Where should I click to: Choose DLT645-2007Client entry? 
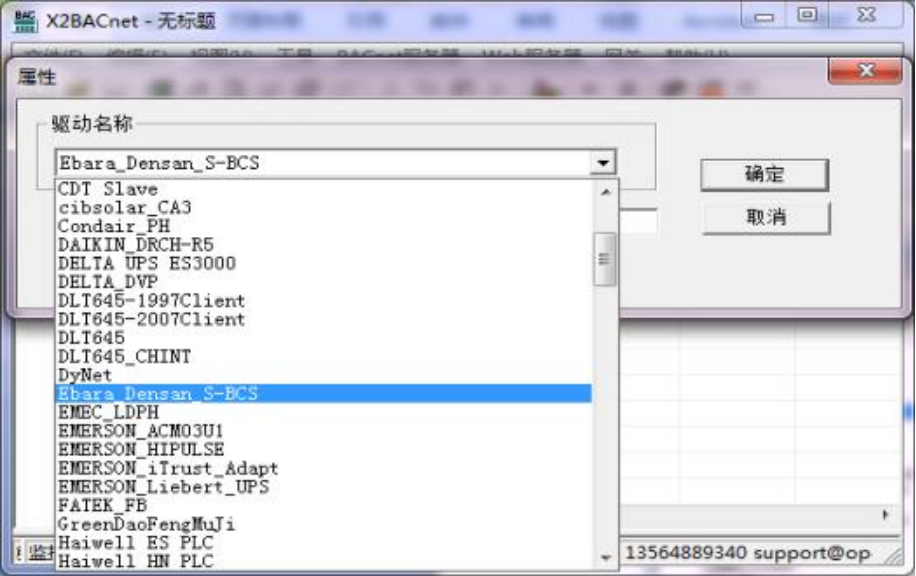(x=324, y=320)
